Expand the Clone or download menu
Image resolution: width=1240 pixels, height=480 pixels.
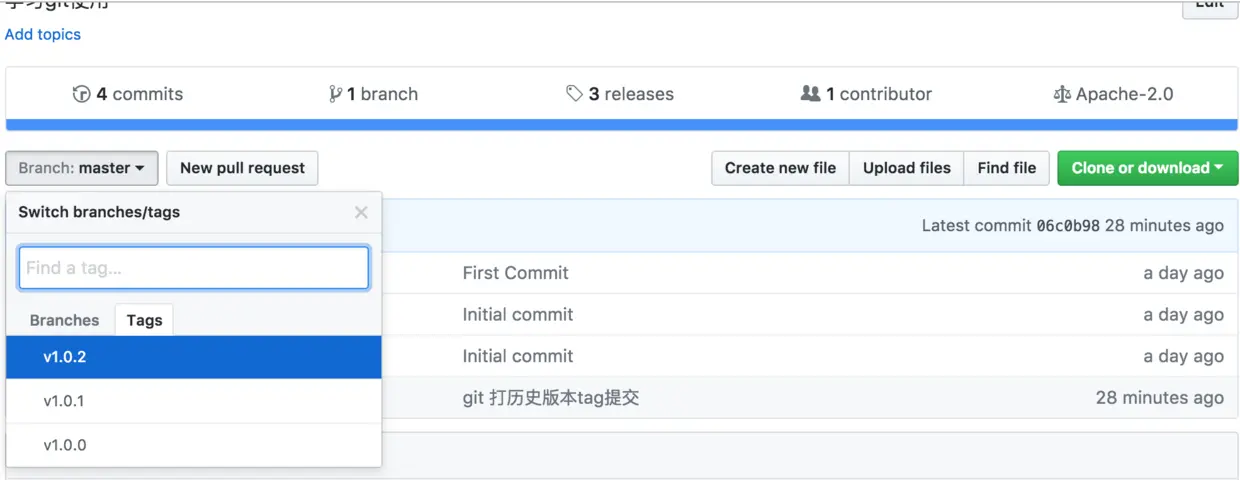pos(1147,168)
